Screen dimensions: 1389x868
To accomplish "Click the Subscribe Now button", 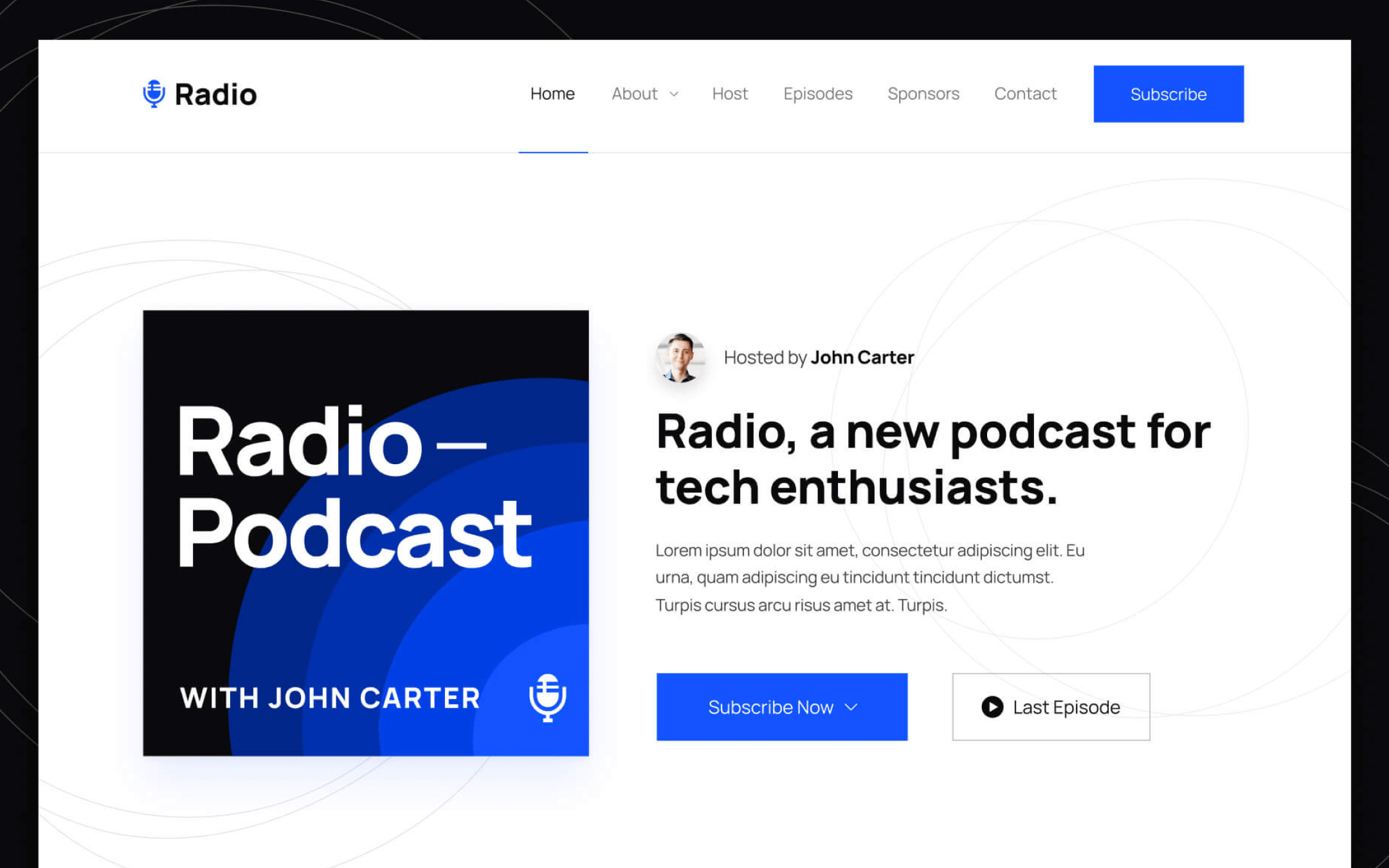I will click(x=782, y=707).
